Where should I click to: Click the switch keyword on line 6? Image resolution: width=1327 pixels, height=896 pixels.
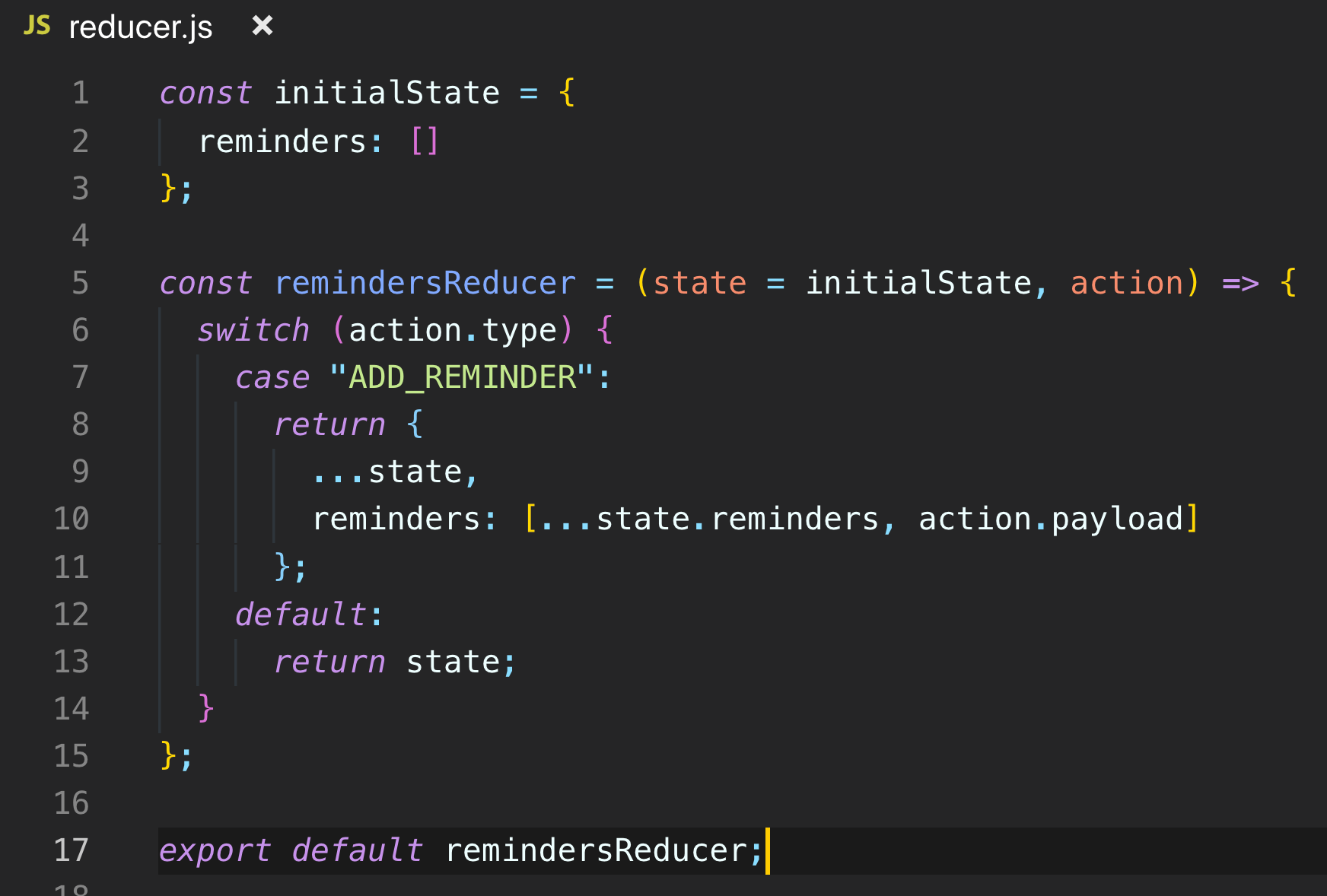tap(253, 329)
